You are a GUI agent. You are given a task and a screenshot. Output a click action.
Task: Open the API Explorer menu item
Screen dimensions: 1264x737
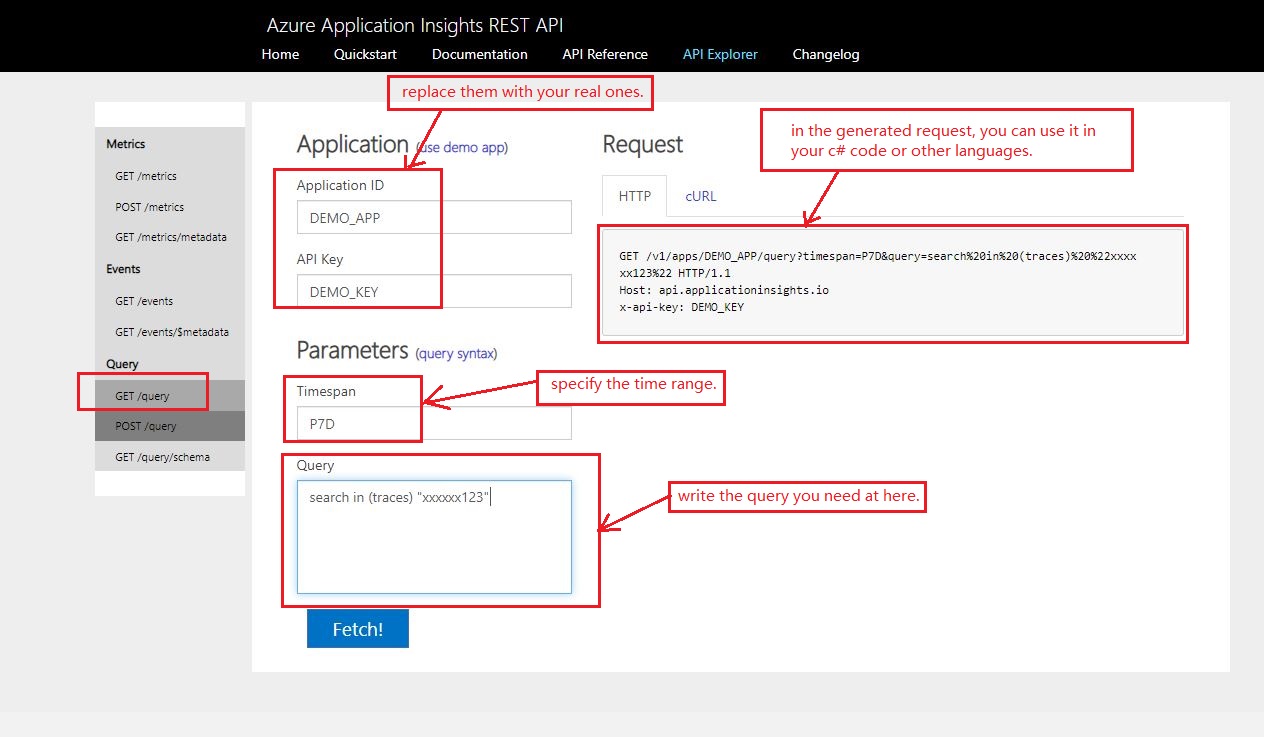pyautogui.click(x=720, y=54)
